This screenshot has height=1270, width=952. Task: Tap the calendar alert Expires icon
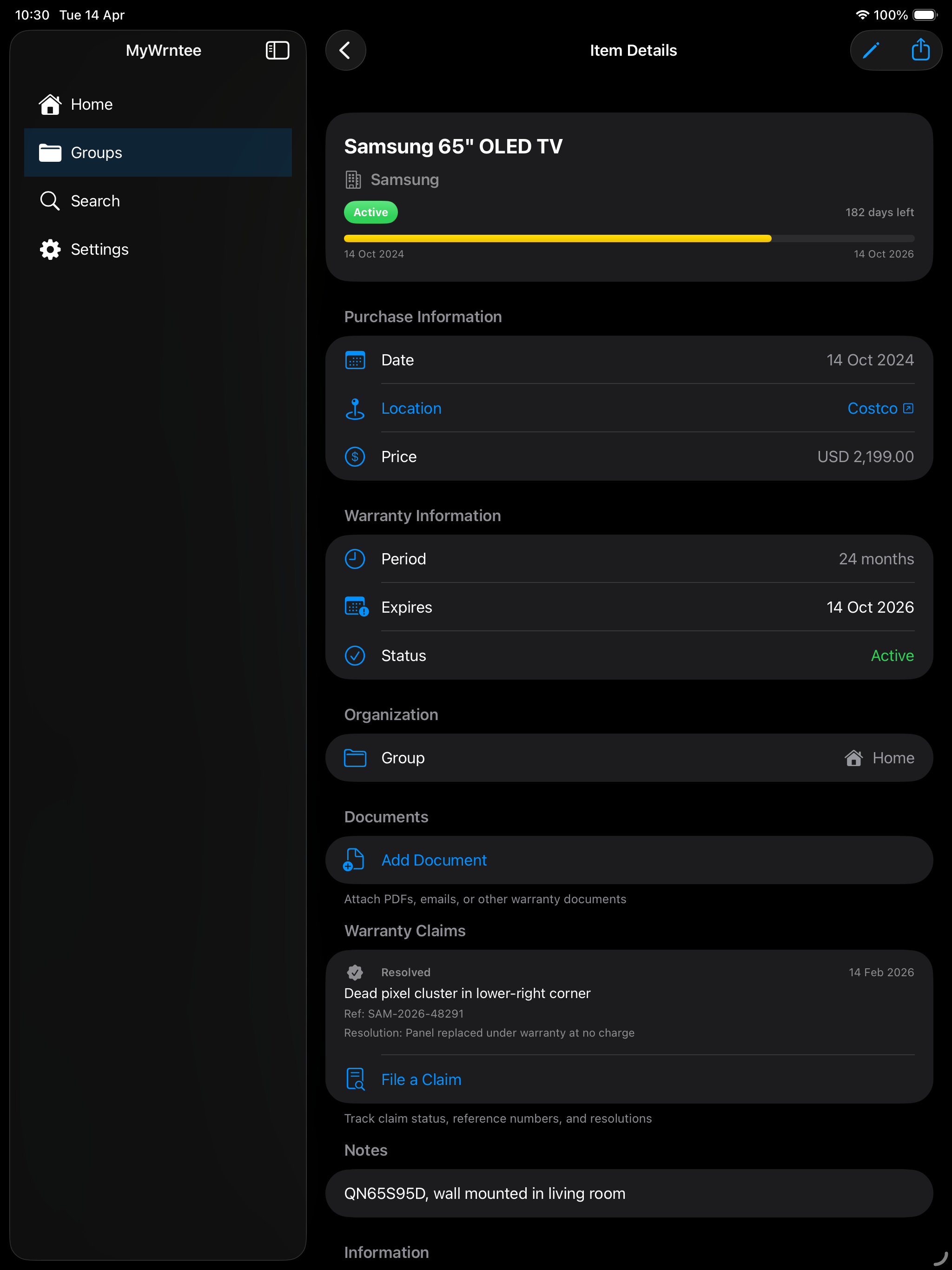click(356, 607)
